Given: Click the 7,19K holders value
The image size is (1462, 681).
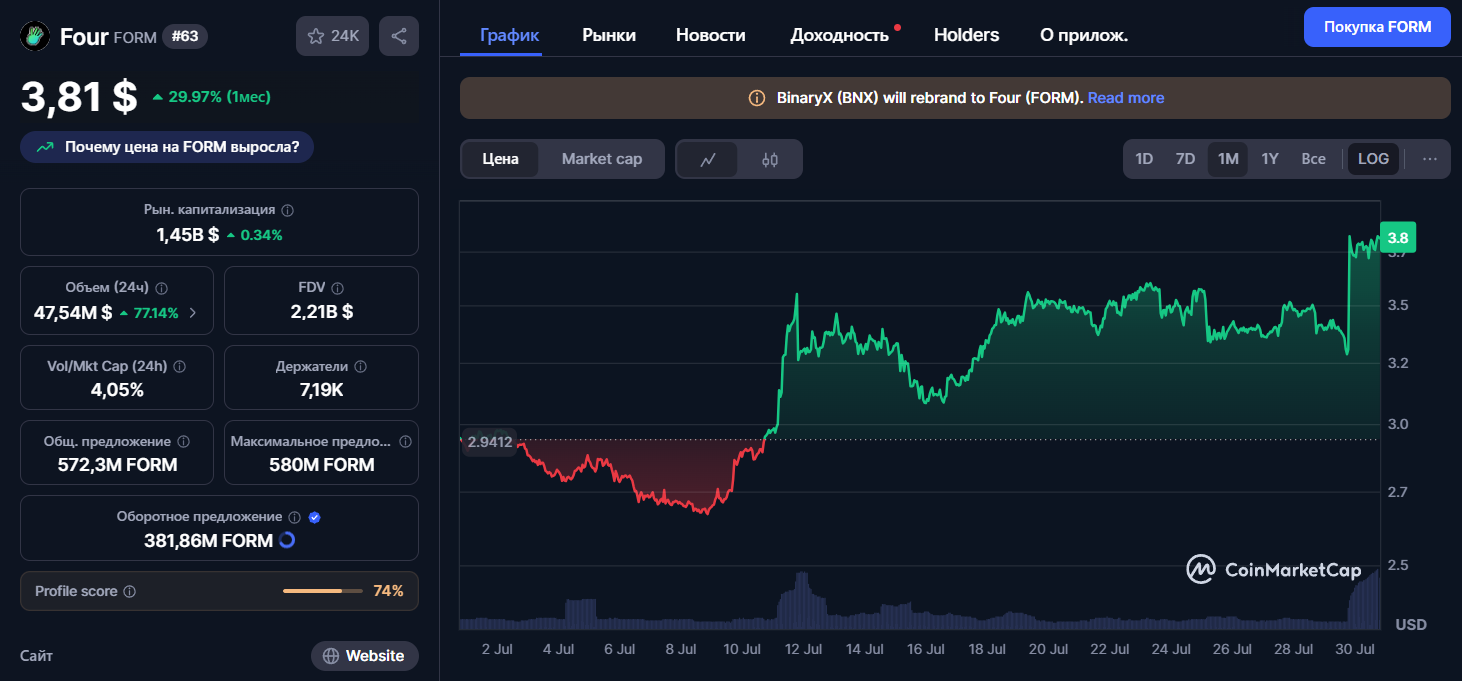Looking at the screenshot, I should click(x=322, y=390).
